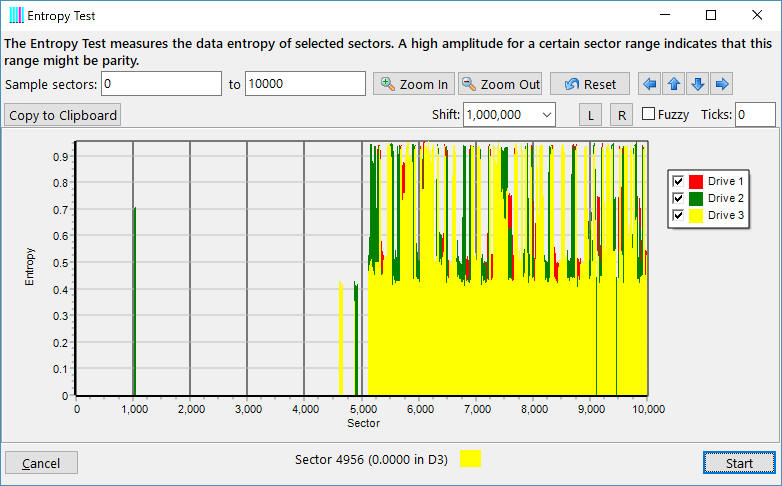Zoom out of the entropy graph

[x=501, y=84]
